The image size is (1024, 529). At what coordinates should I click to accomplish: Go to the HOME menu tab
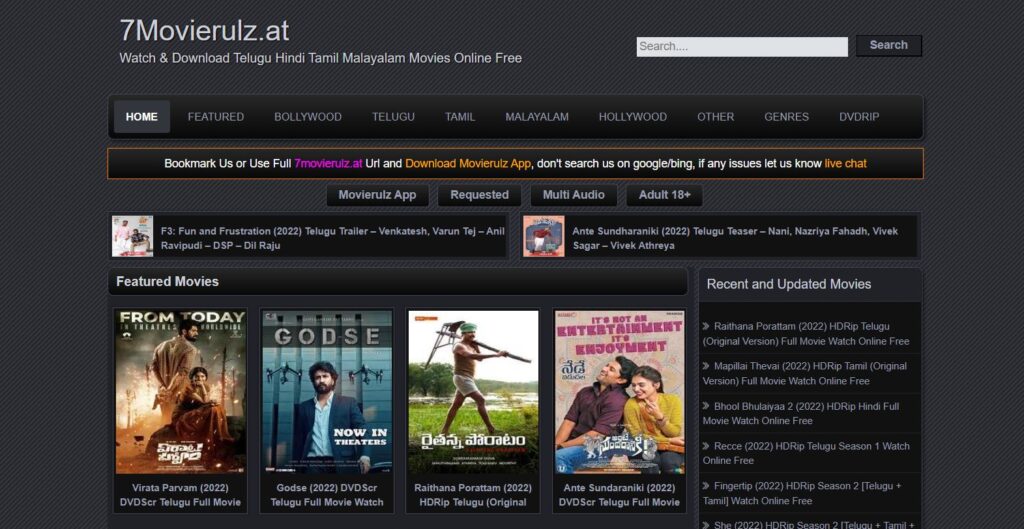click(x=141, y=117)
